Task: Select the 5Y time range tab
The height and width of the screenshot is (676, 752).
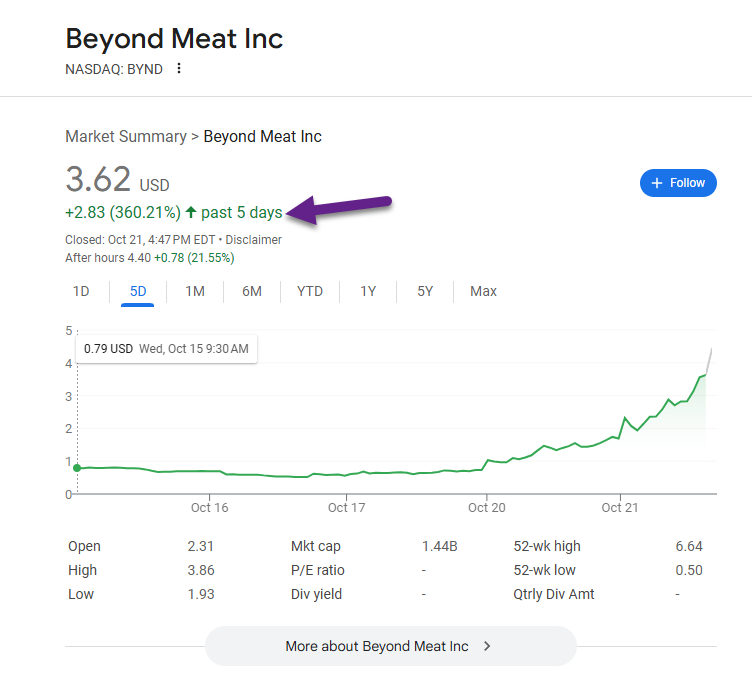Action: tap(425, 291)
